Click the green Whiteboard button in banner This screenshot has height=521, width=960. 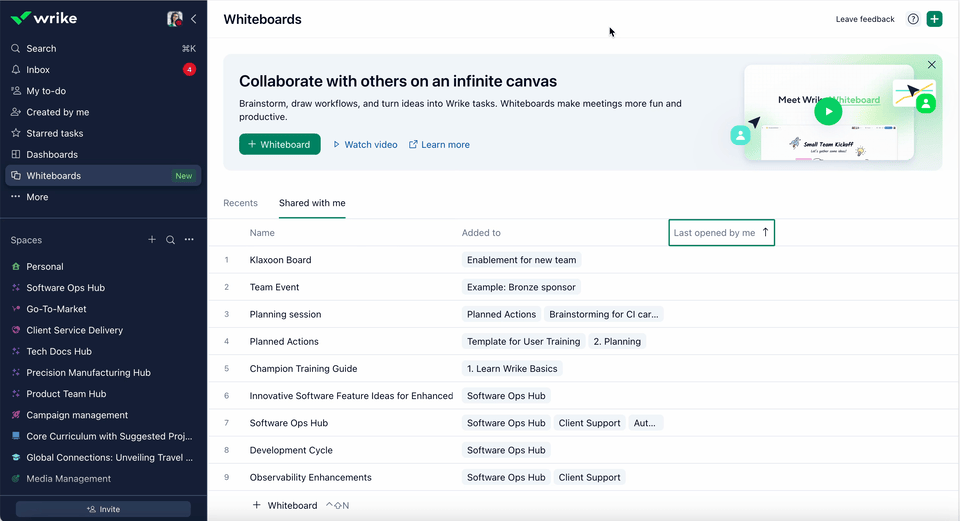pos(279,145)
